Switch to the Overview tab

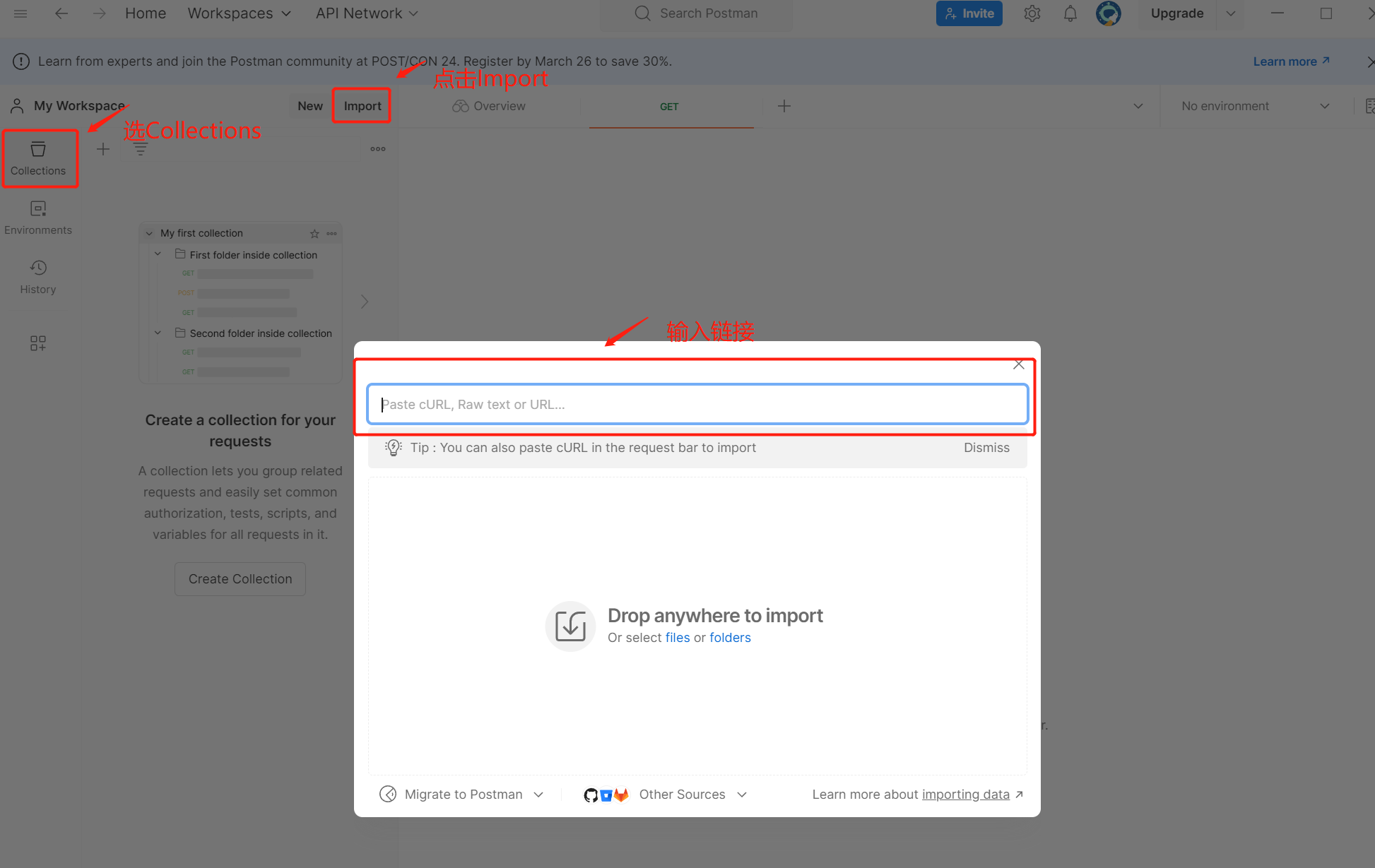point(489,106)
